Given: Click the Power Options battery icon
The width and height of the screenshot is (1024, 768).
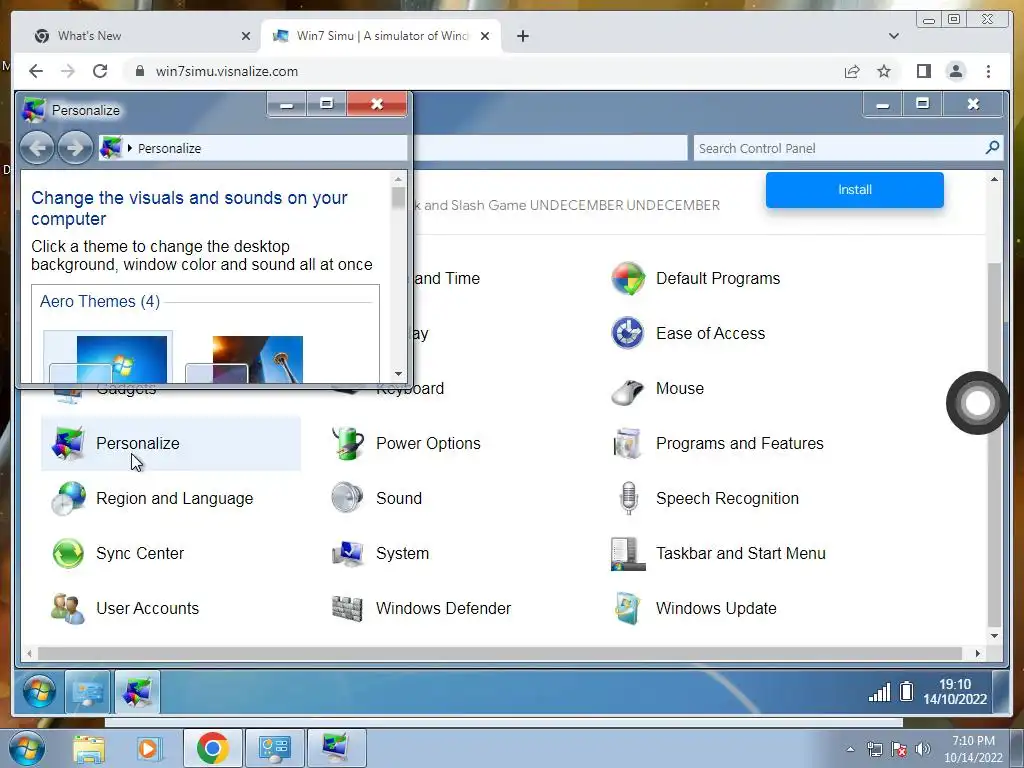Looking at the screenshot, I should click(348, 443).
